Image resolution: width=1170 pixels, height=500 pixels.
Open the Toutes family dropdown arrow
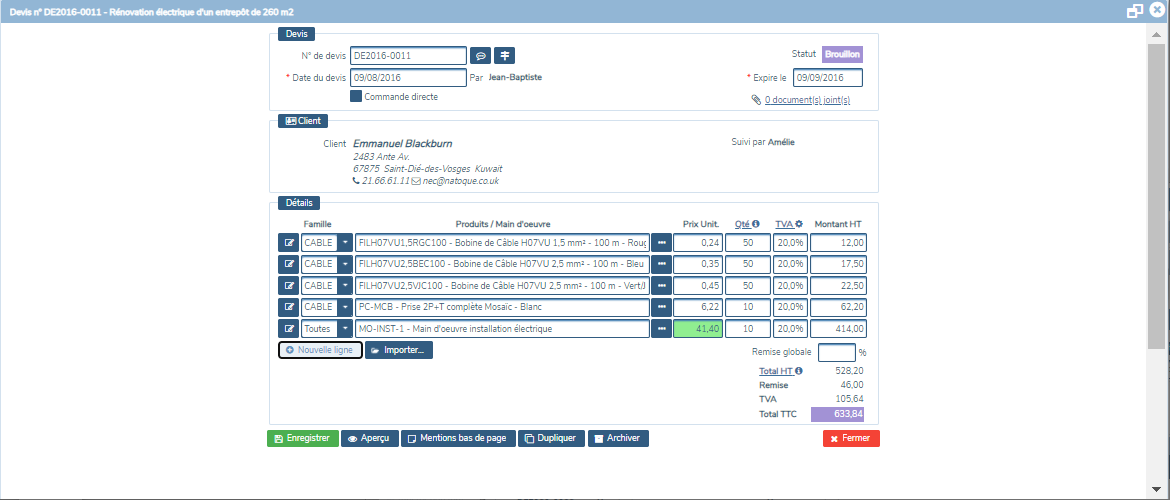pos(345,328)
